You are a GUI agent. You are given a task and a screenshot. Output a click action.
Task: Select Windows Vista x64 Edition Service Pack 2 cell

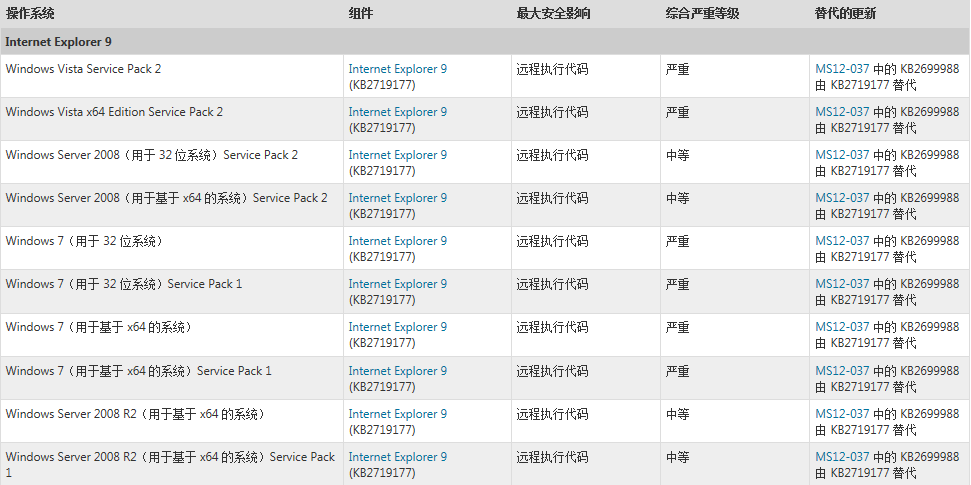[x=172, y=119]
